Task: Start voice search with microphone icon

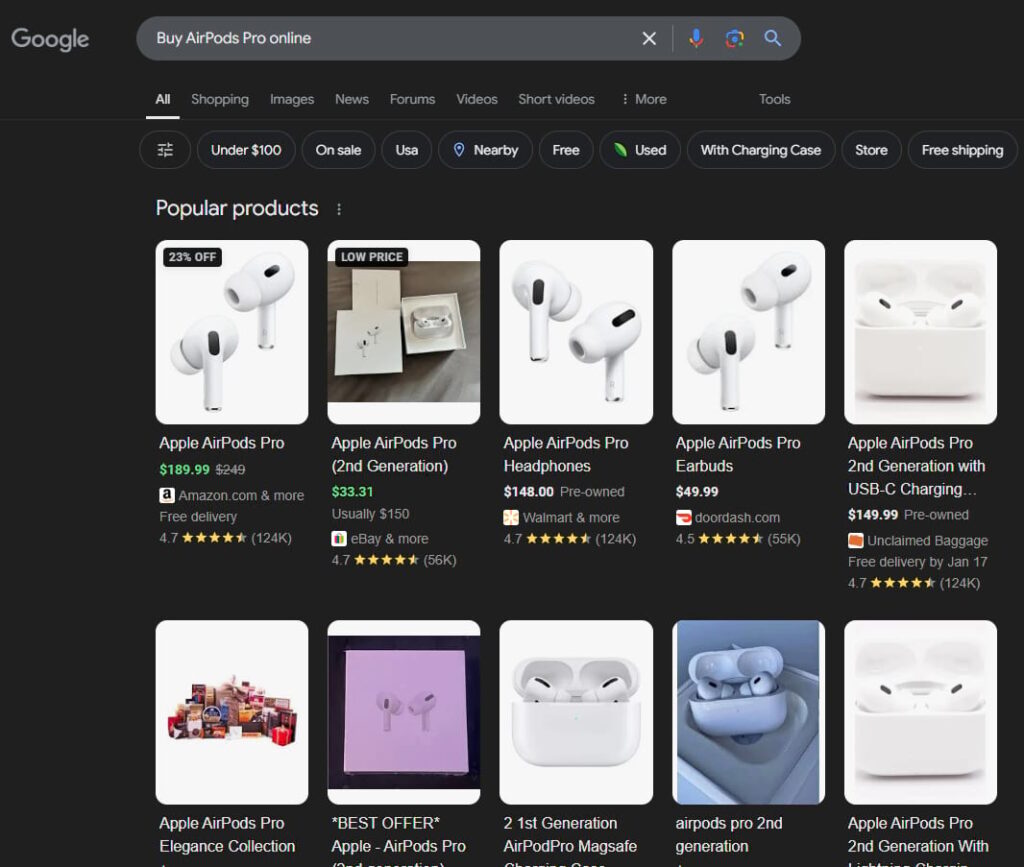Action: [x=696, y=39]
